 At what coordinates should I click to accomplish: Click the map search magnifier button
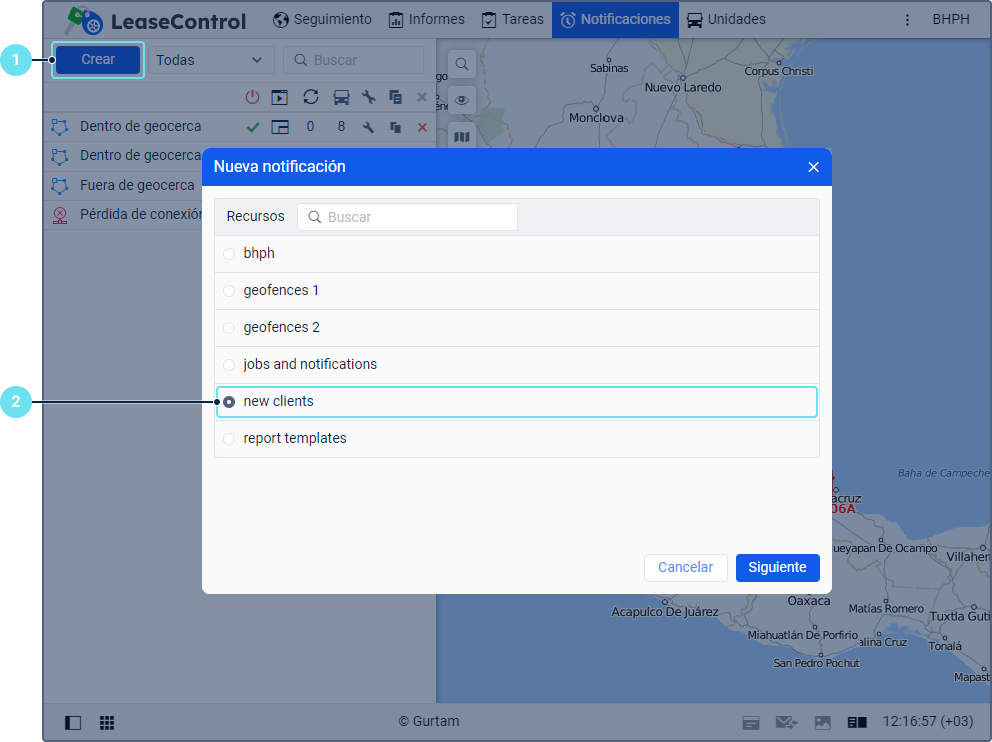point(462,64)
